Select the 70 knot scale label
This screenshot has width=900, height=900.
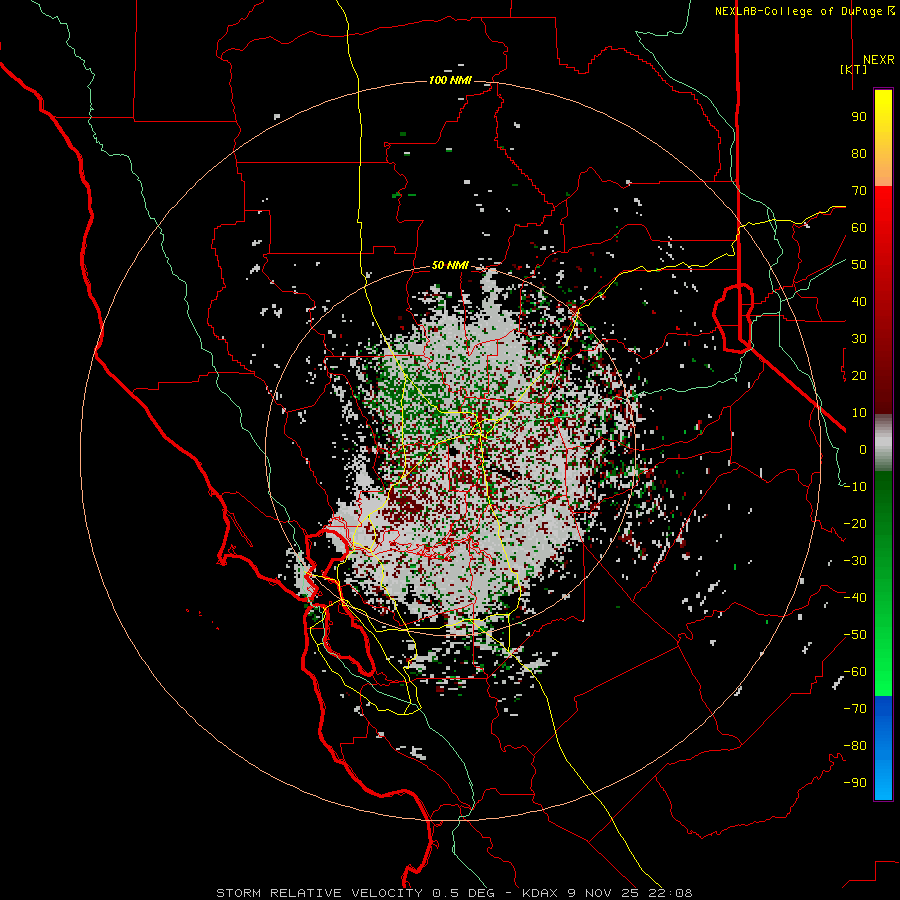coord(859,191)
